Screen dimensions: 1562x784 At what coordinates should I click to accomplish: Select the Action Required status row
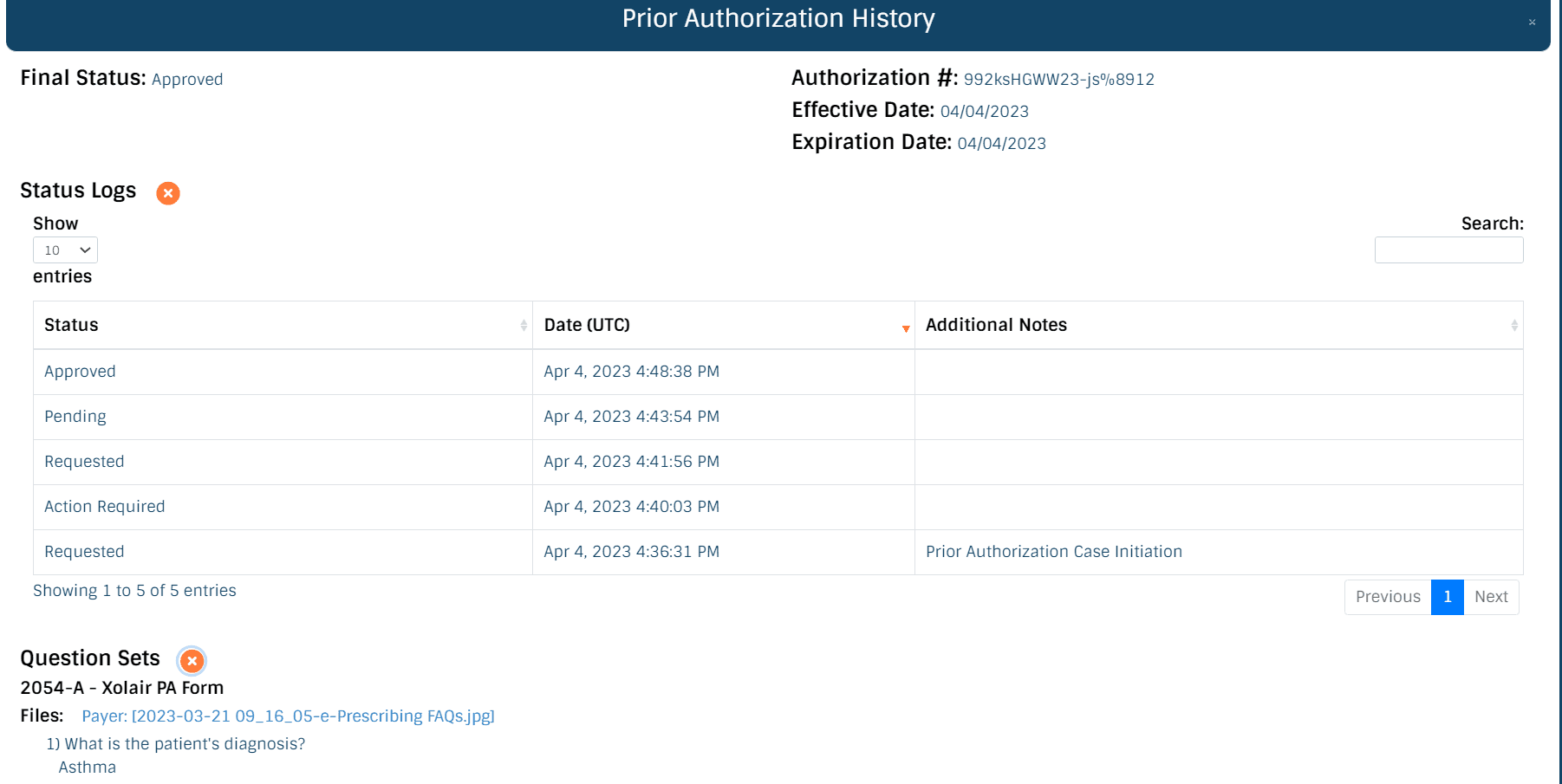[x=104, y=507]
